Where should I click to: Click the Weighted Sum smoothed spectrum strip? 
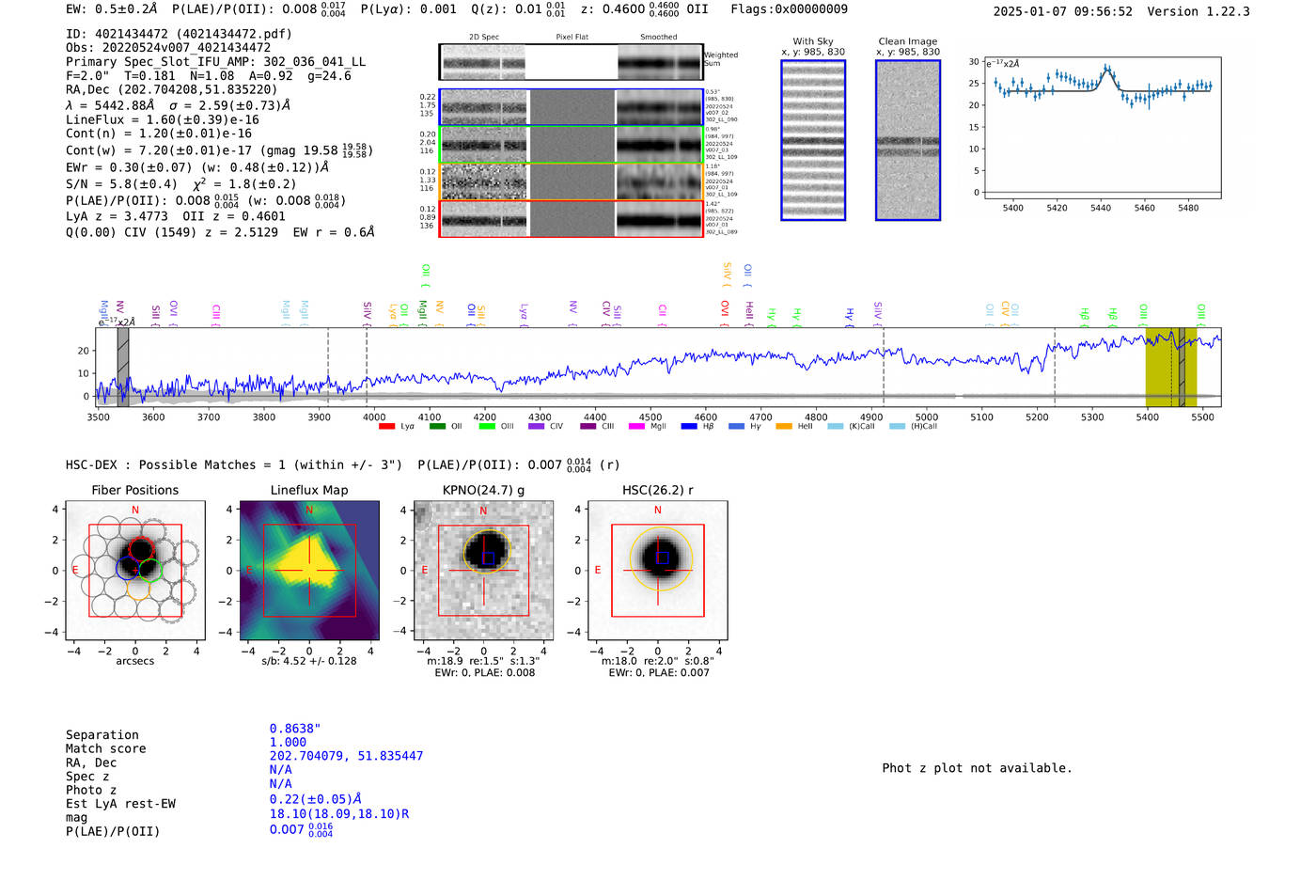pyautogui.click(x=660, y=63)
